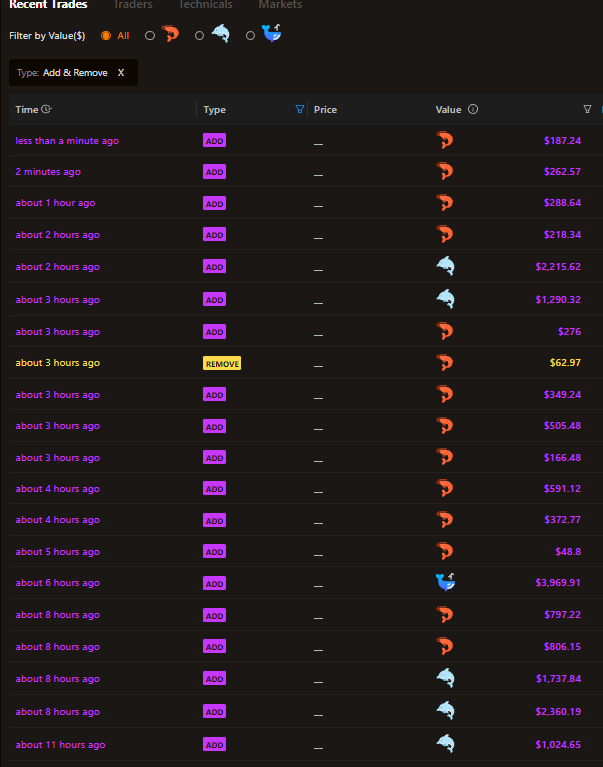Click ADD badge in the $2,215.62 row
Viewport: 603px width, 767px height.
(214, 267)
